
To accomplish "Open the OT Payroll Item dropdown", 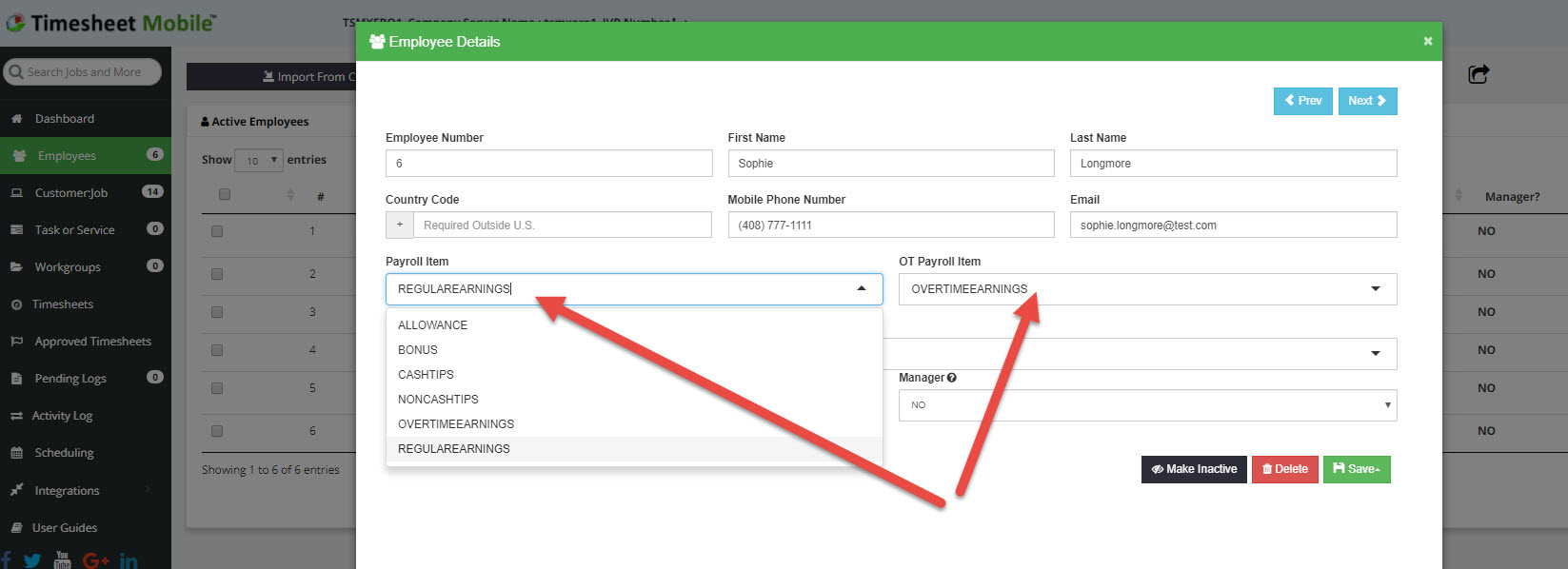I will click(x=1148, y=289).
